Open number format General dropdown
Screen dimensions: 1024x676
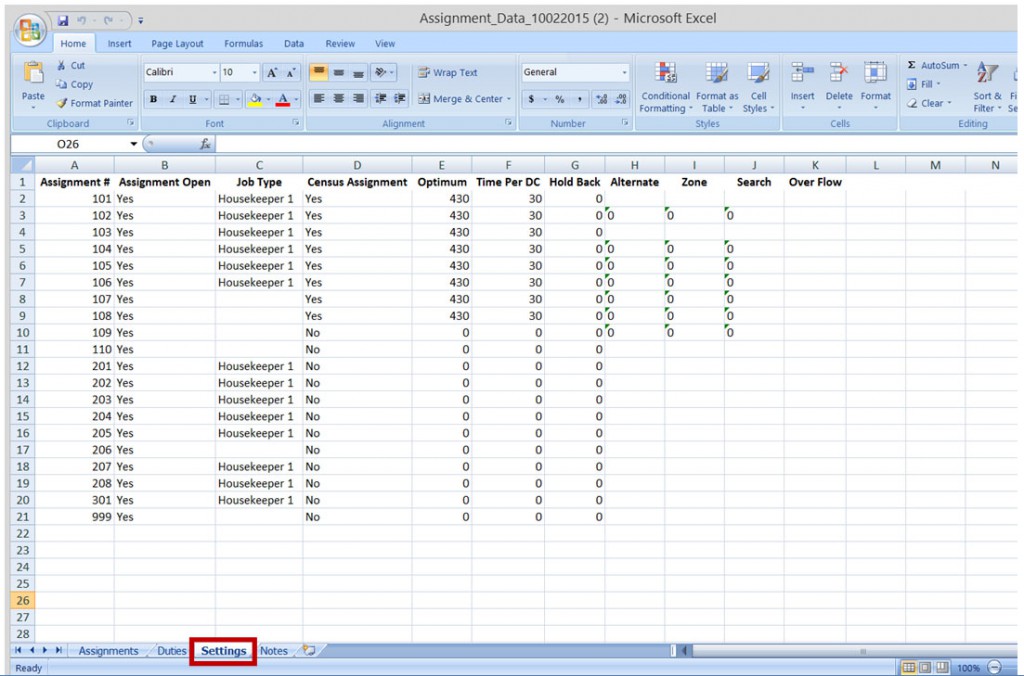tap(624, 72)
